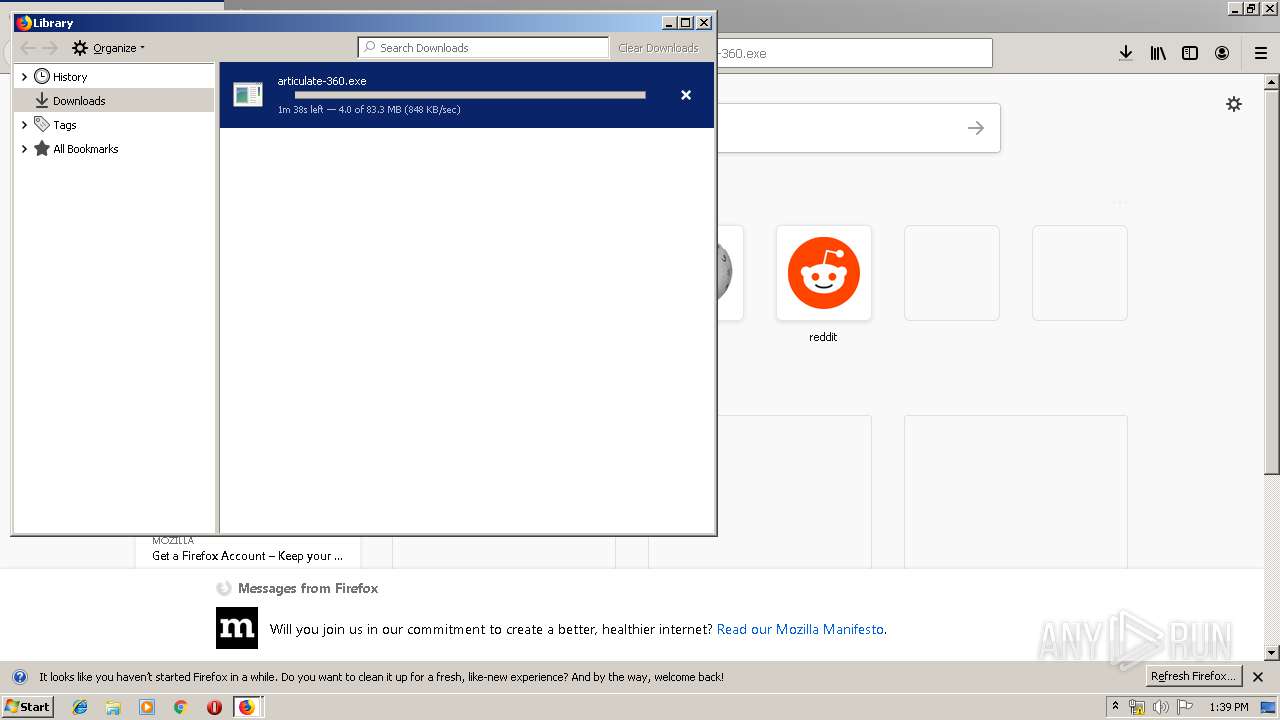Select Tags in Library sidebar

click(x=65, y=125)
